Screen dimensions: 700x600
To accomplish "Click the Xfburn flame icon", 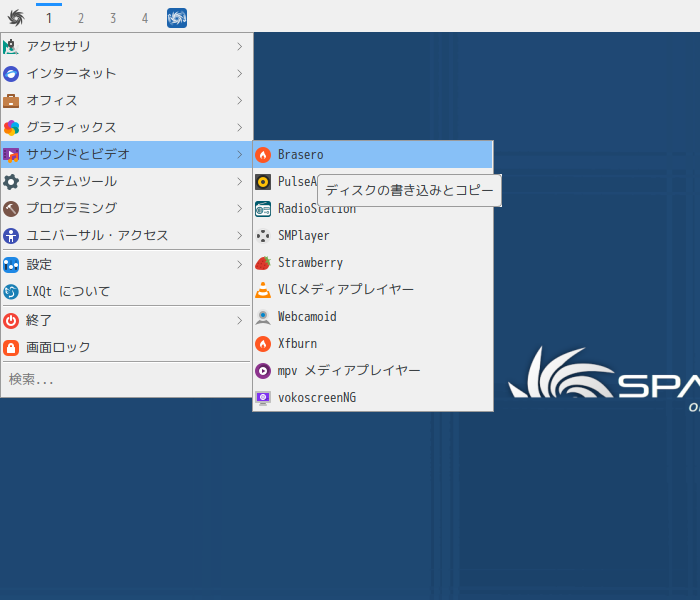I will pyautogui.click(x=263, y=344).
